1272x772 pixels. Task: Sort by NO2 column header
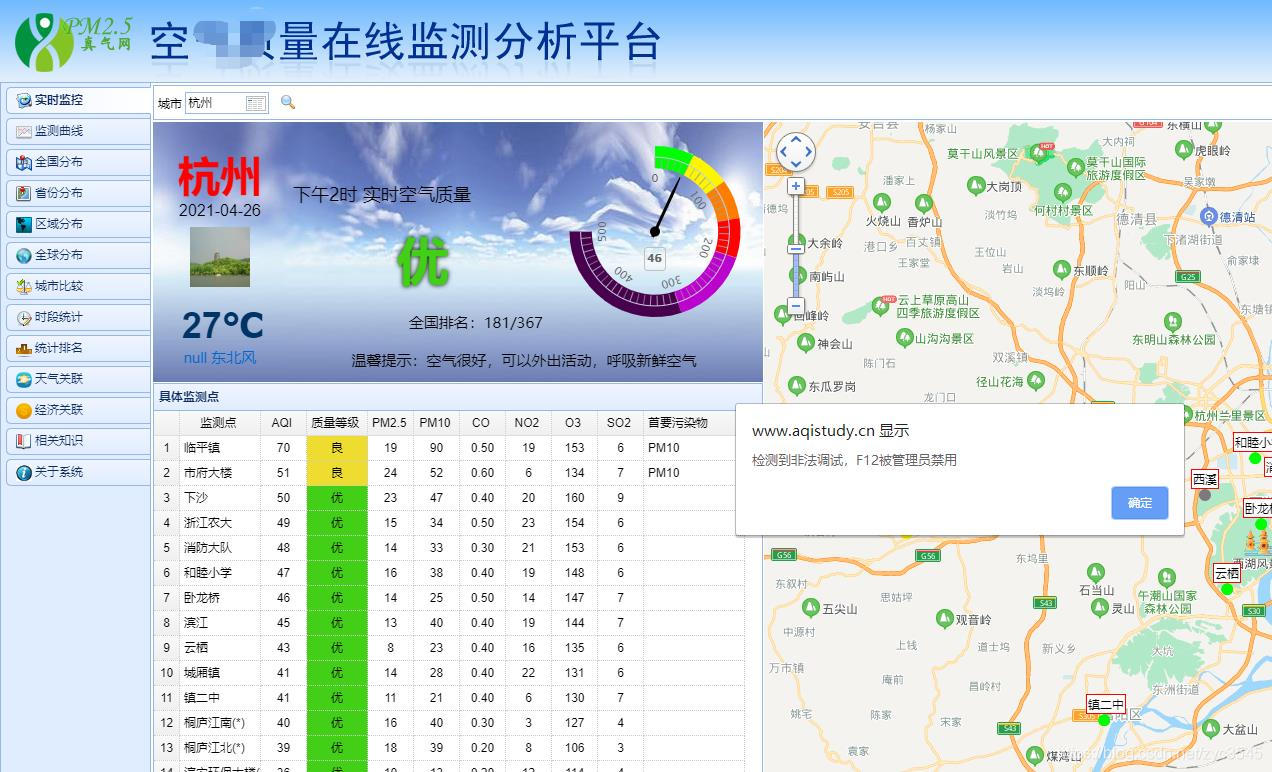coord(527,423)
